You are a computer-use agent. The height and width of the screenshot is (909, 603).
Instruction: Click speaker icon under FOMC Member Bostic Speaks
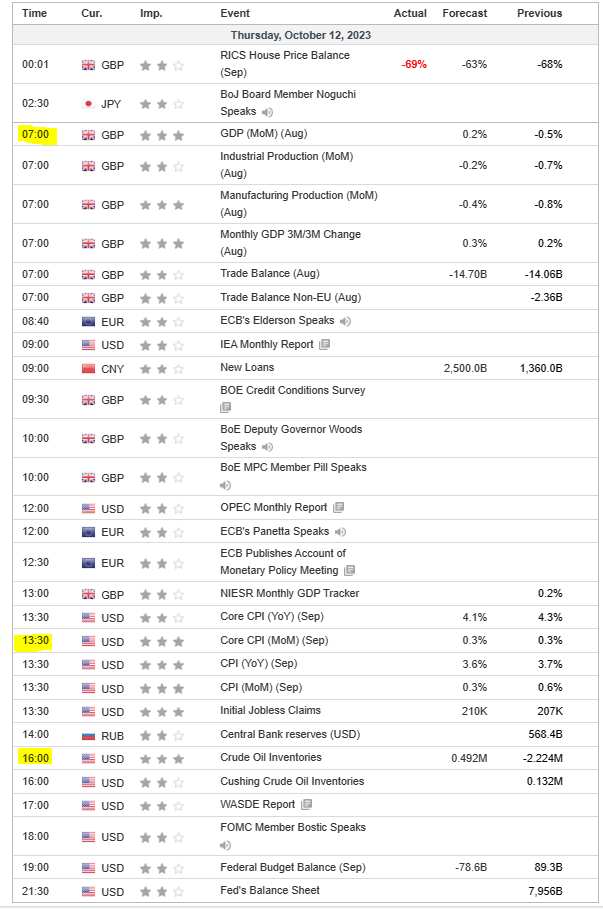point(226,844)
